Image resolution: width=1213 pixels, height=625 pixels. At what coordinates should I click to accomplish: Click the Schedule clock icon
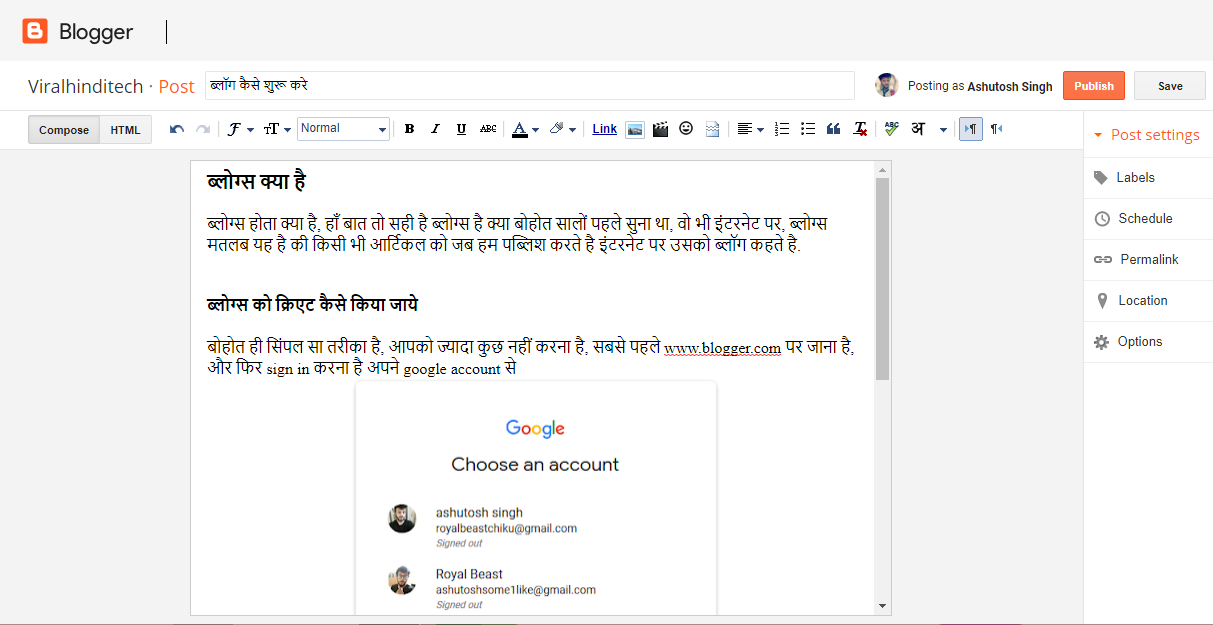click(x=1102, y=219)
